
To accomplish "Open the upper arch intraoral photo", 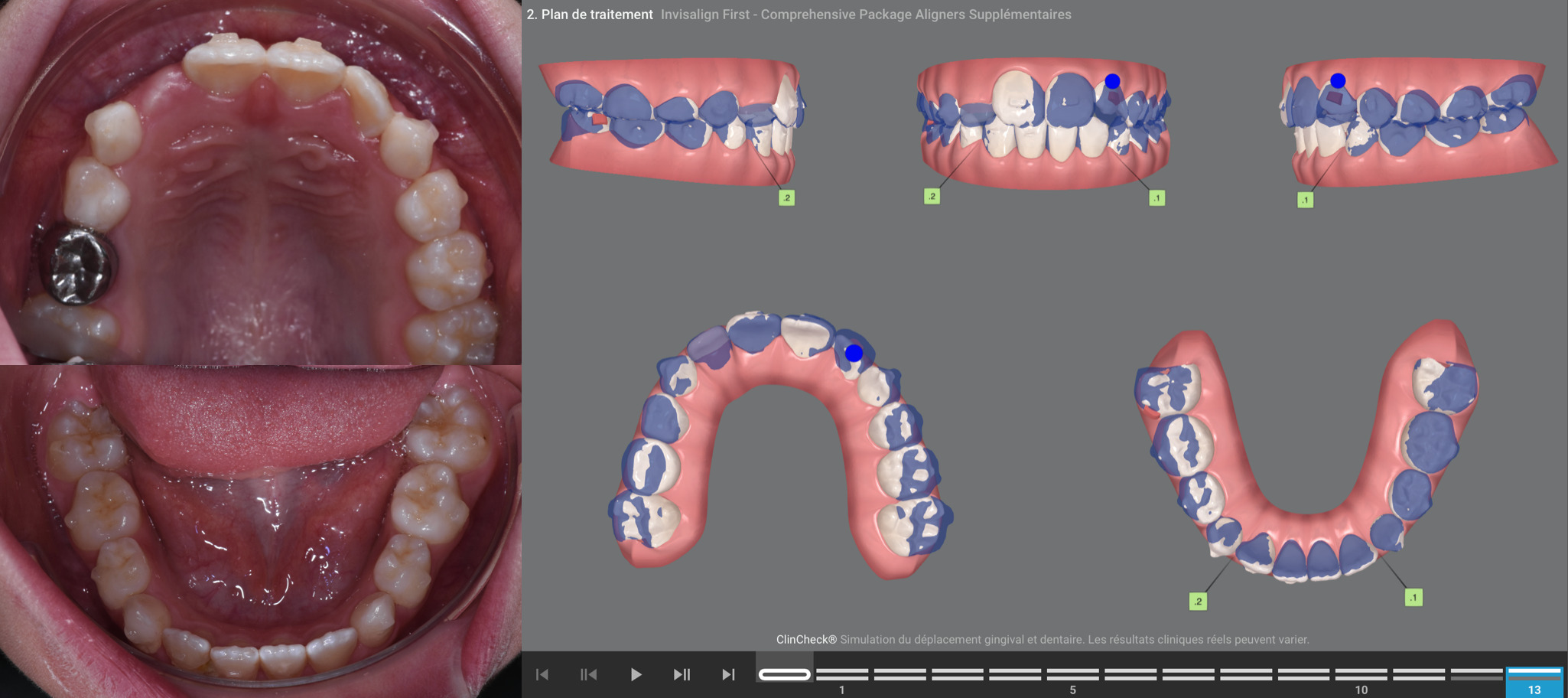I will point(260,182).
